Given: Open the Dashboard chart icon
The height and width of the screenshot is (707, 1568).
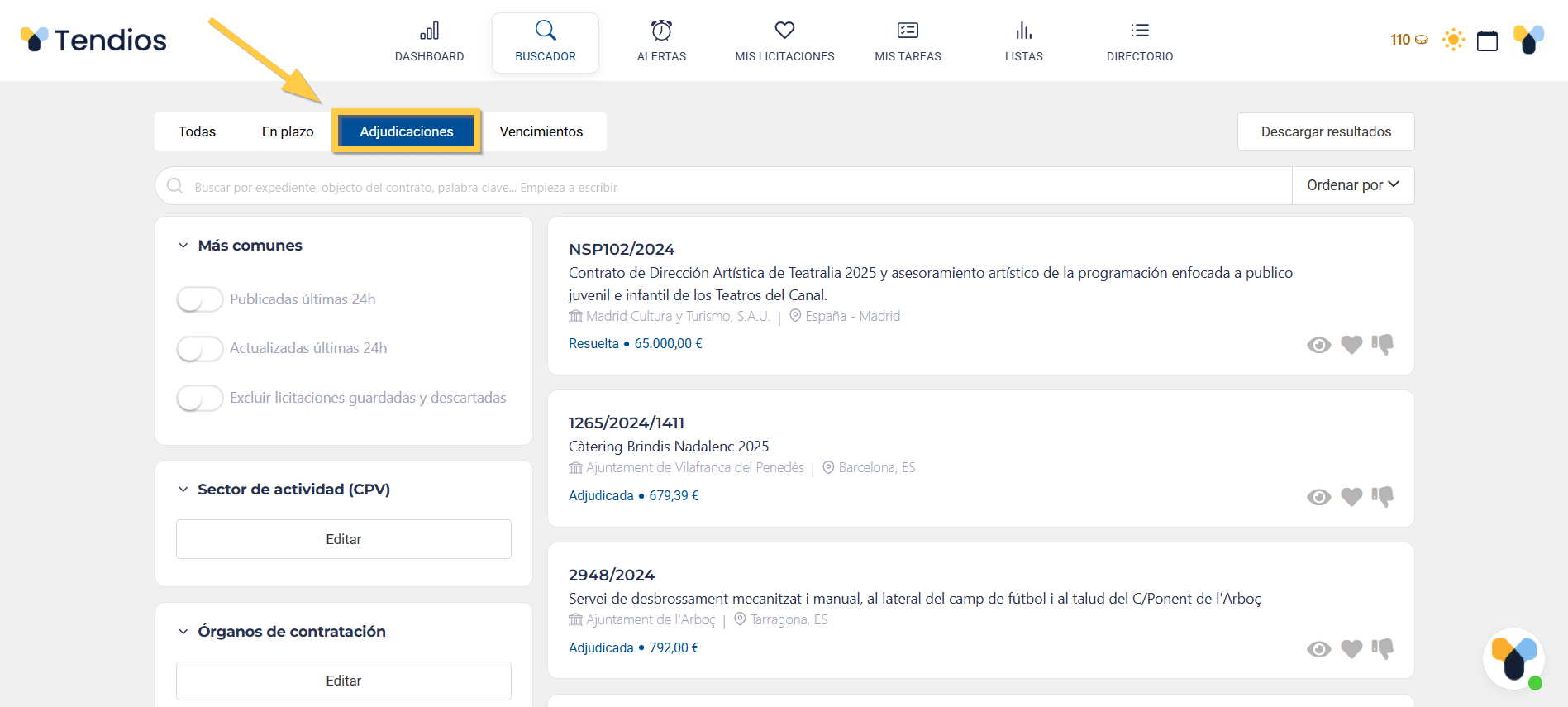Looking at the screenshot, I should 429,31.
